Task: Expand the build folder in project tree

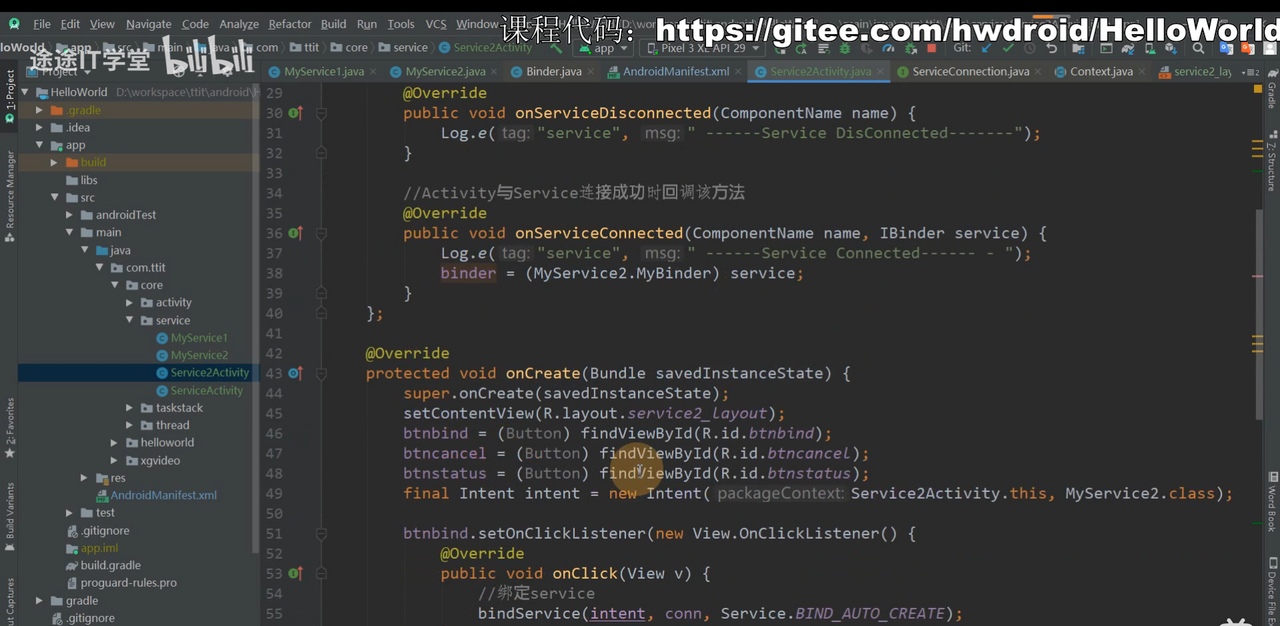Action: pos(56,162)
